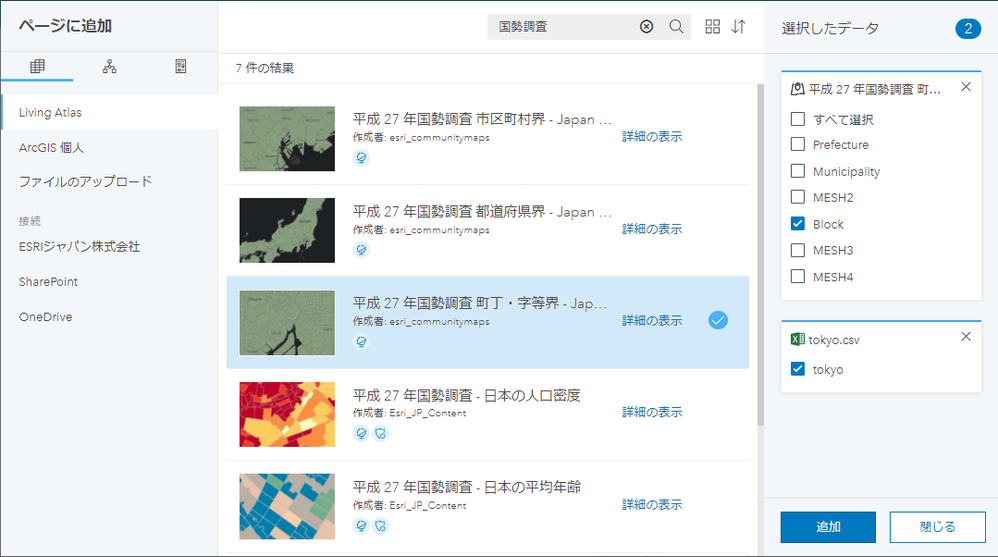Check the すべて選択 checkbox
Screen dimensions: 998x557
(x=798, y=119)
